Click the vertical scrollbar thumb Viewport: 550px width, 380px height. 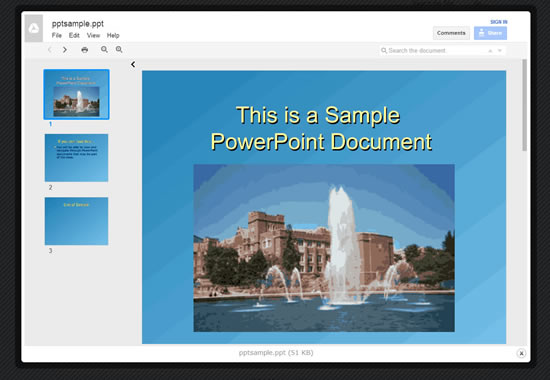524,105
